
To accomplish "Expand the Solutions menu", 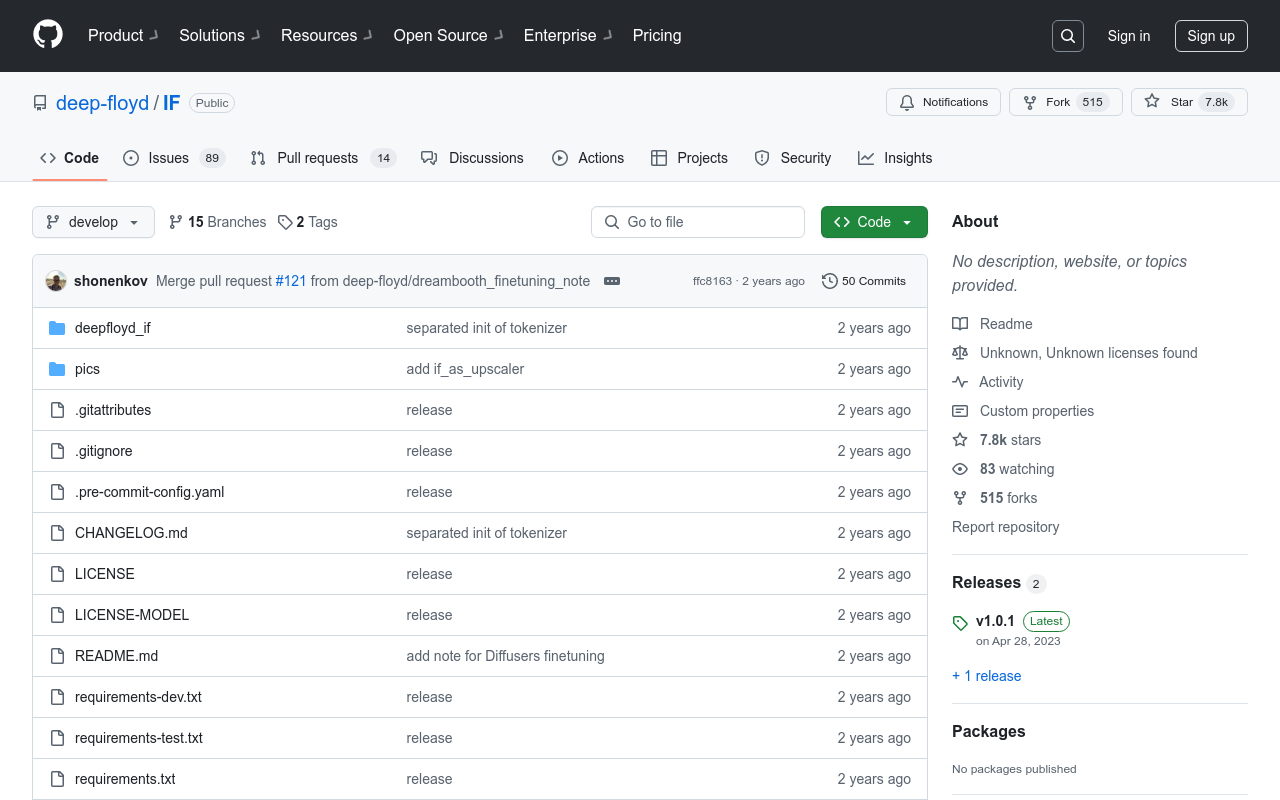I will click(x=220, y=36).
